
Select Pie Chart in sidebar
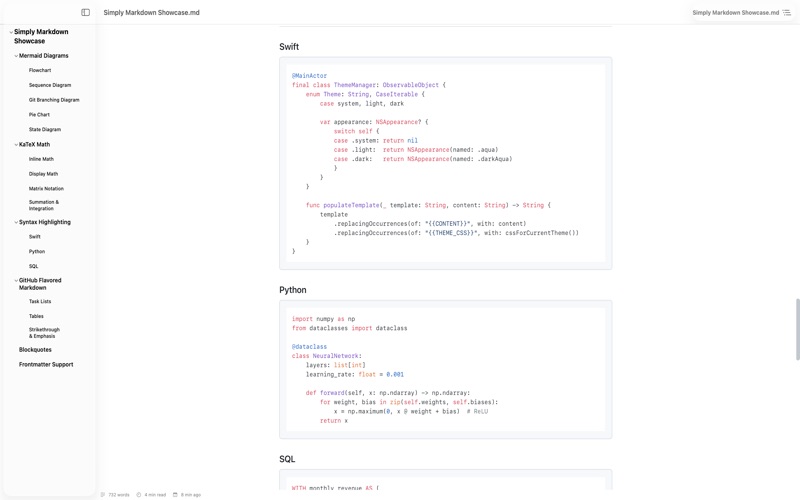point(39,115)
